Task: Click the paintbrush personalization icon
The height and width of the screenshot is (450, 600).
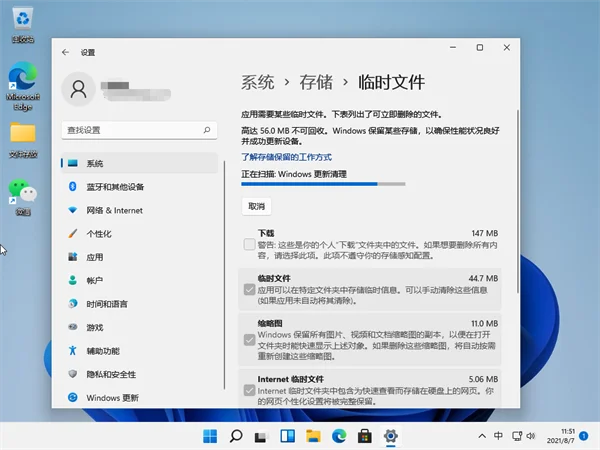Action: (72, 233)
